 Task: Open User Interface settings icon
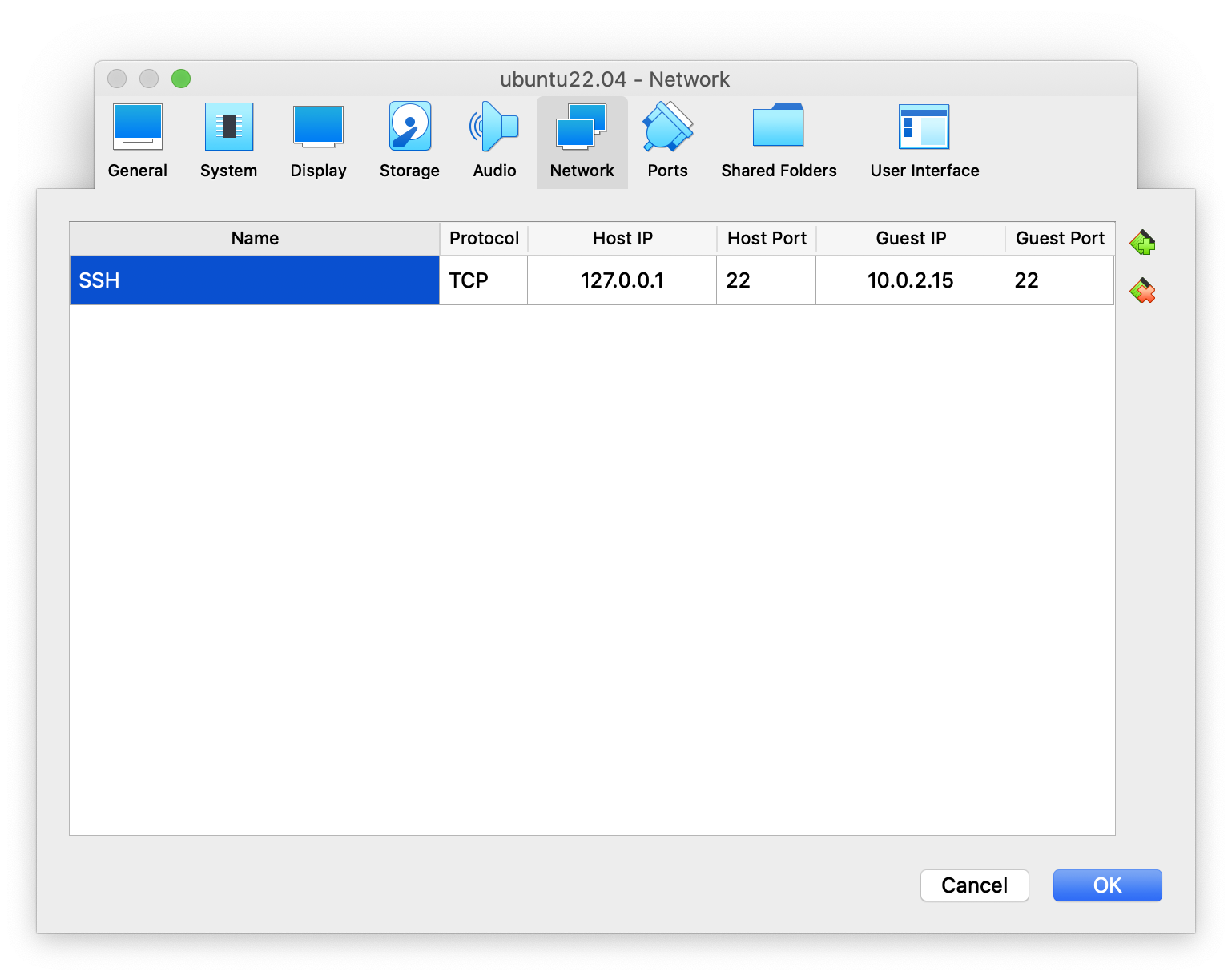[924, 127]
